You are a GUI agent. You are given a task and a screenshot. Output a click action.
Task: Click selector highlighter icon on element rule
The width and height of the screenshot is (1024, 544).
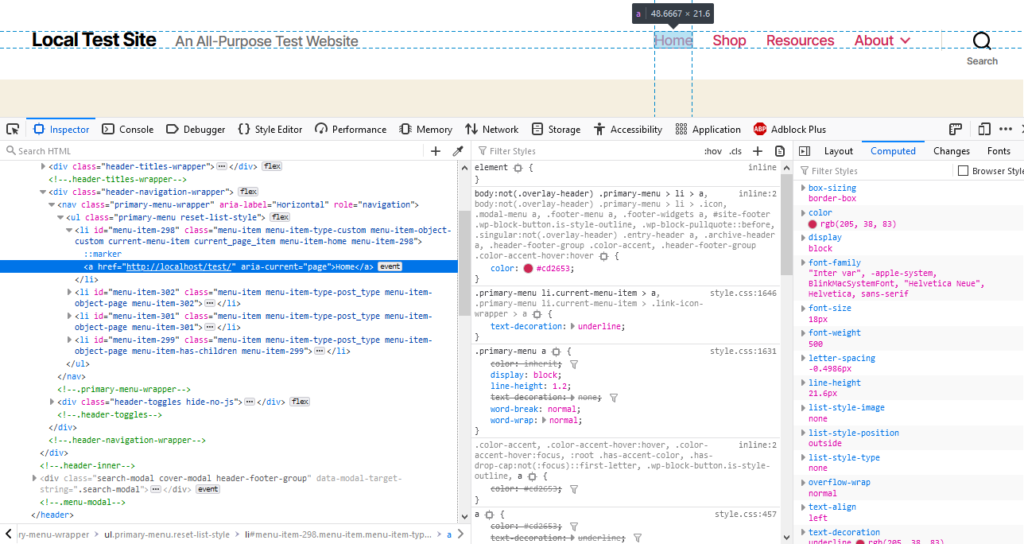click(x=518, y=168)
